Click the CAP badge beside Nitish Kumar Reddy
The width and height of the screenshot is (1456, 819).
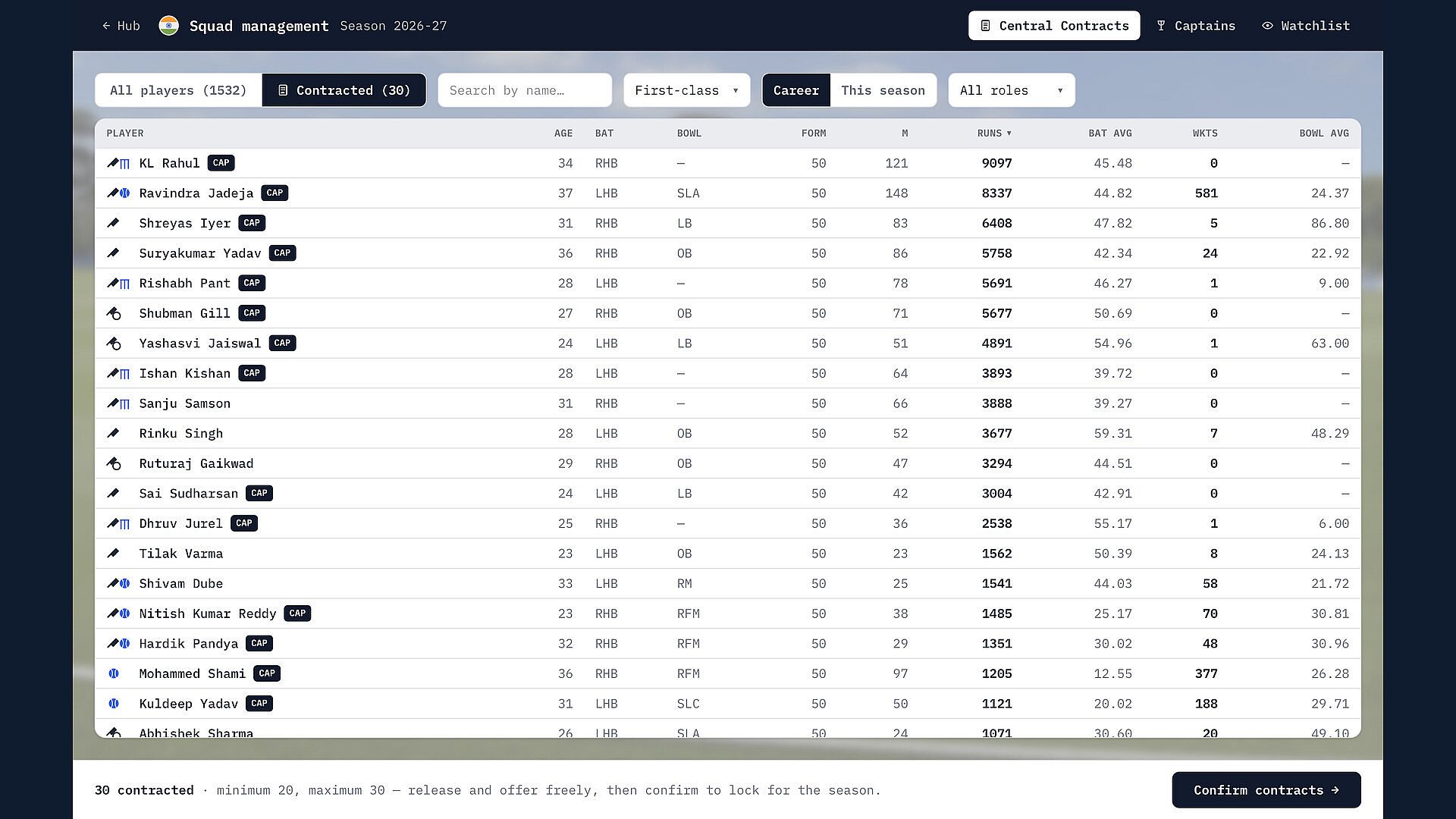[x=297, y=613]
